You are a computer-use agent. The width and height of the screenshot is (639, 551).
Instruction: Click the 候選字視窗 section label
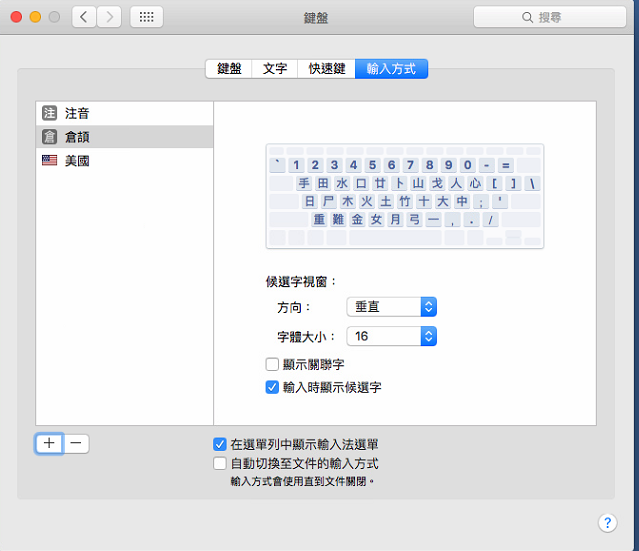click(301, 282)
